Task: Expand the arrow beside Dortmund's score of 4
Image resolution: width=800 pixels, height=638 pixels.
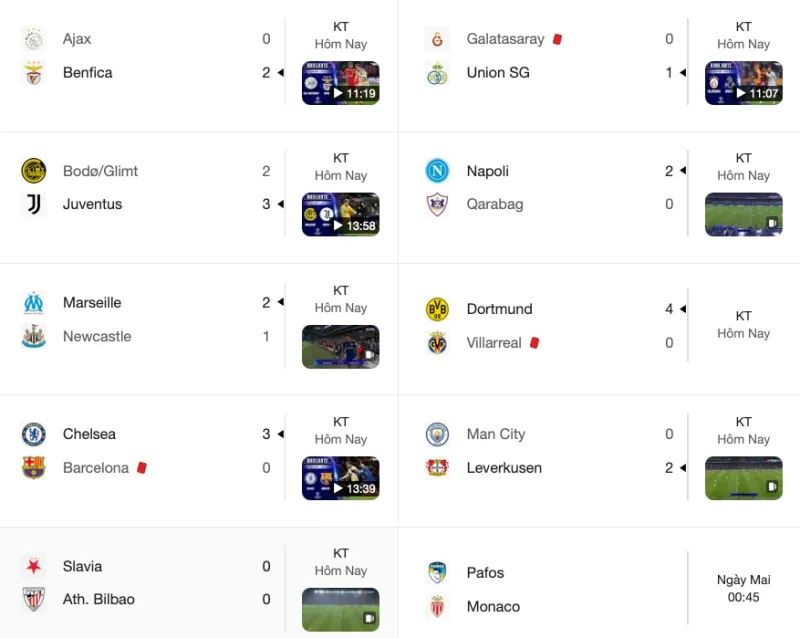Action: (683, 308)
